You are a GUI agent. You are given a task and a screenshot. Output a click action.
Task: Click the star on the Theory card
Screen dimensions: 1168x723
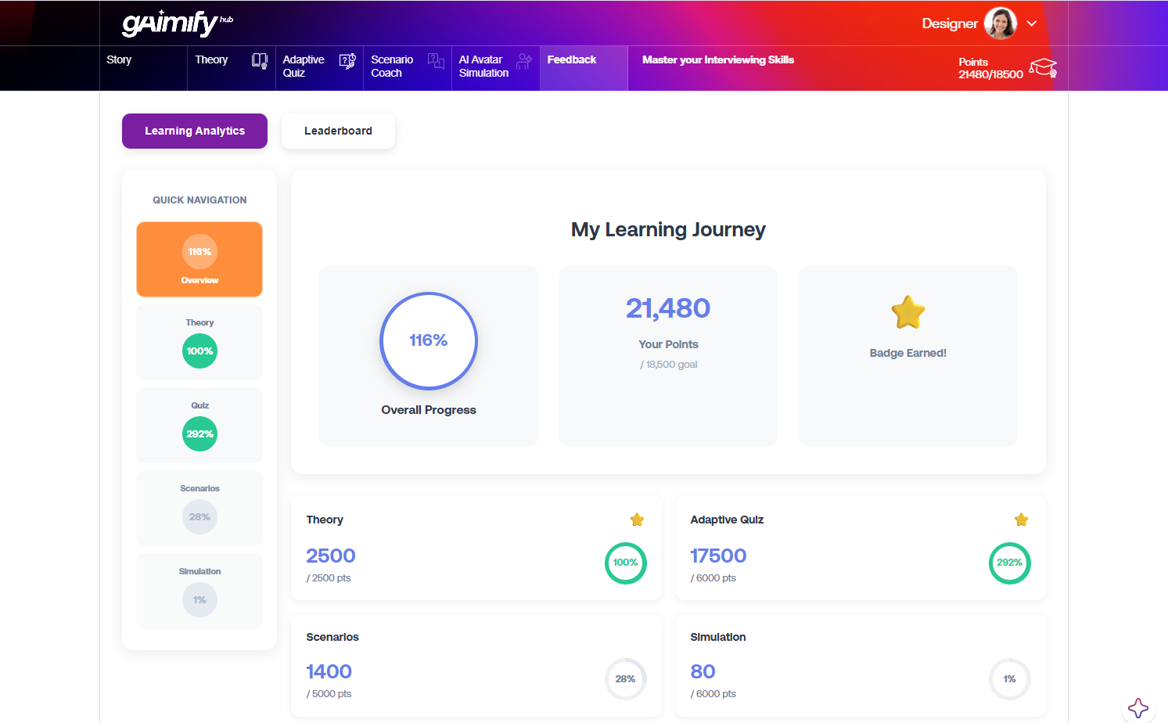click(637, 520)
